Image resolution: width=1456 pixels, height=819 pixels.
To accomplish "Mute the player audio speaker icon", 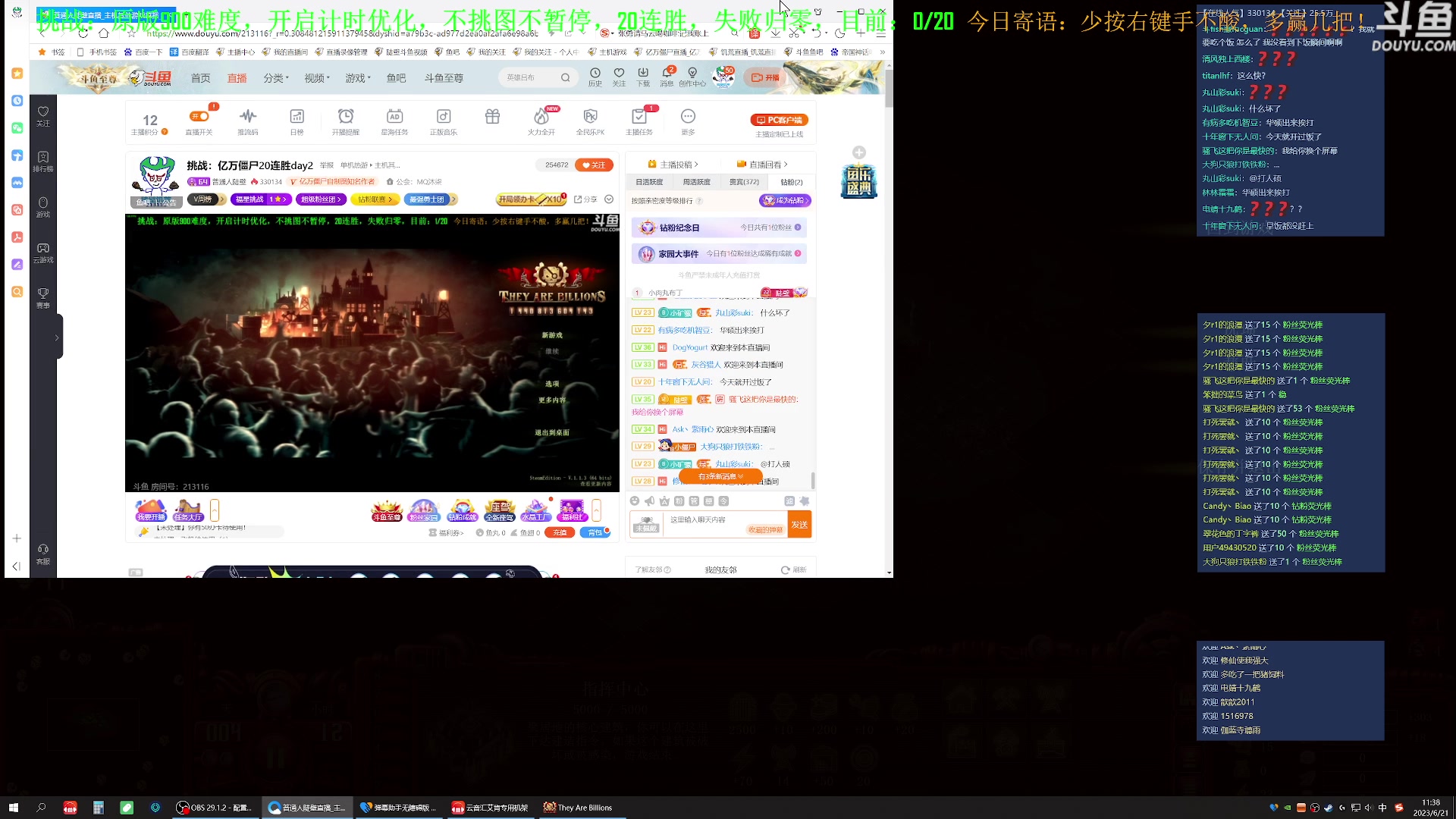I will click(650, 501).
